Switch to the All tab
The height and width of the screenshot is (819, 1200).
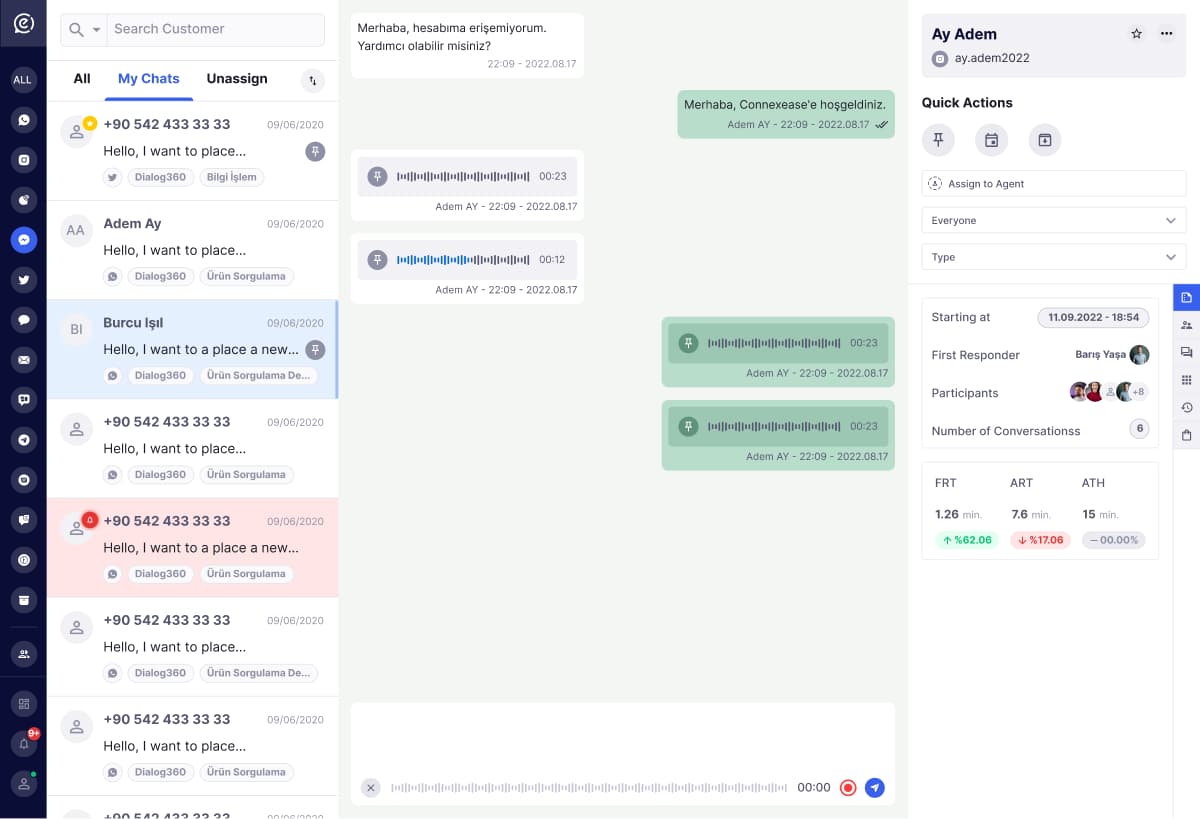(x=82, y=79)
